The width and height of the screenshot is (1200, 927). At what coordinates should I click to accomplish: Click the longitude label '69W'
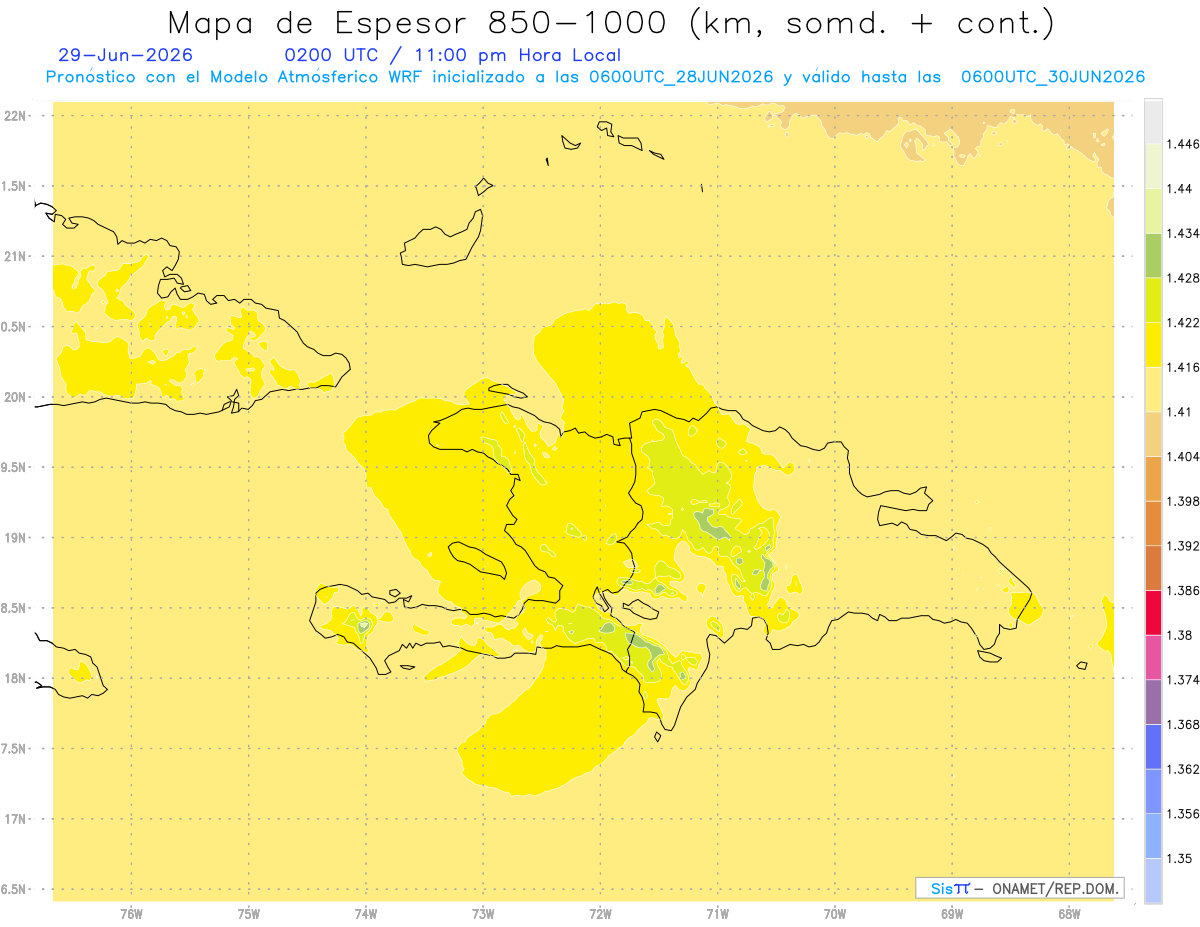(x=952, y=913)
